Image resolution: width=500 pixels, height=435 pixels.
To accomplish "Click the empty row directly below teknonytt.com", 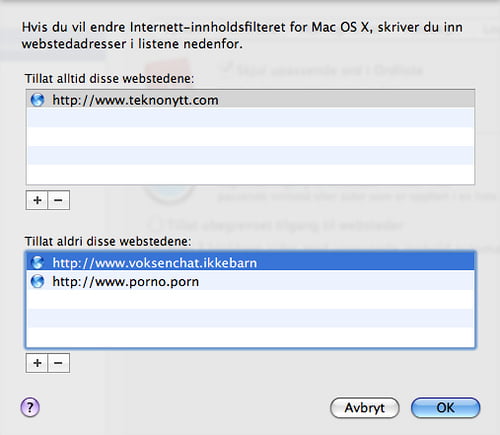I will click(250, 118).
